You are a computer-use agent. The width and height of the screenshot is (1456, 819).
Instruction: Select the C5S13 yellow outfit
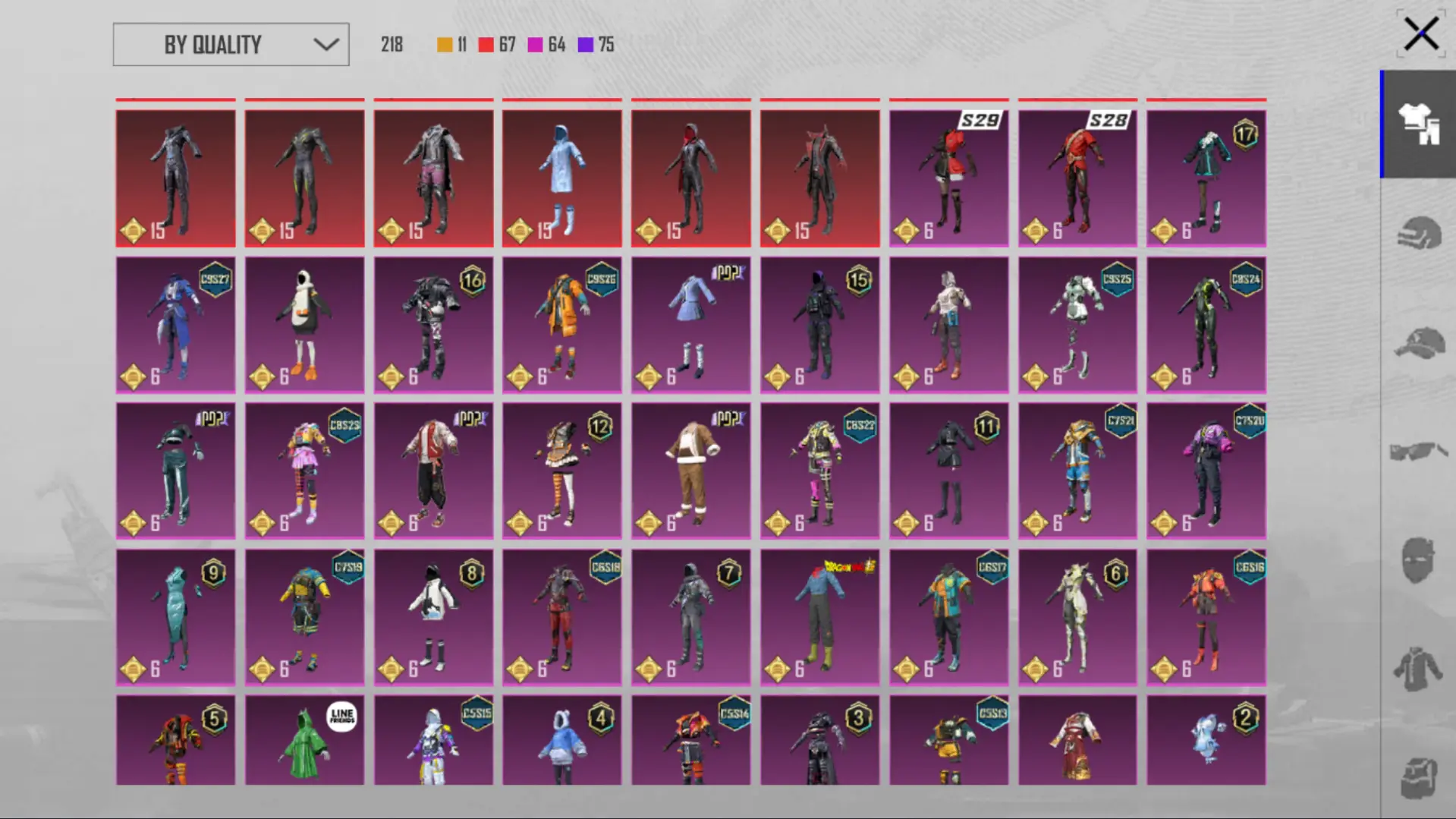(x=948, y=740)
